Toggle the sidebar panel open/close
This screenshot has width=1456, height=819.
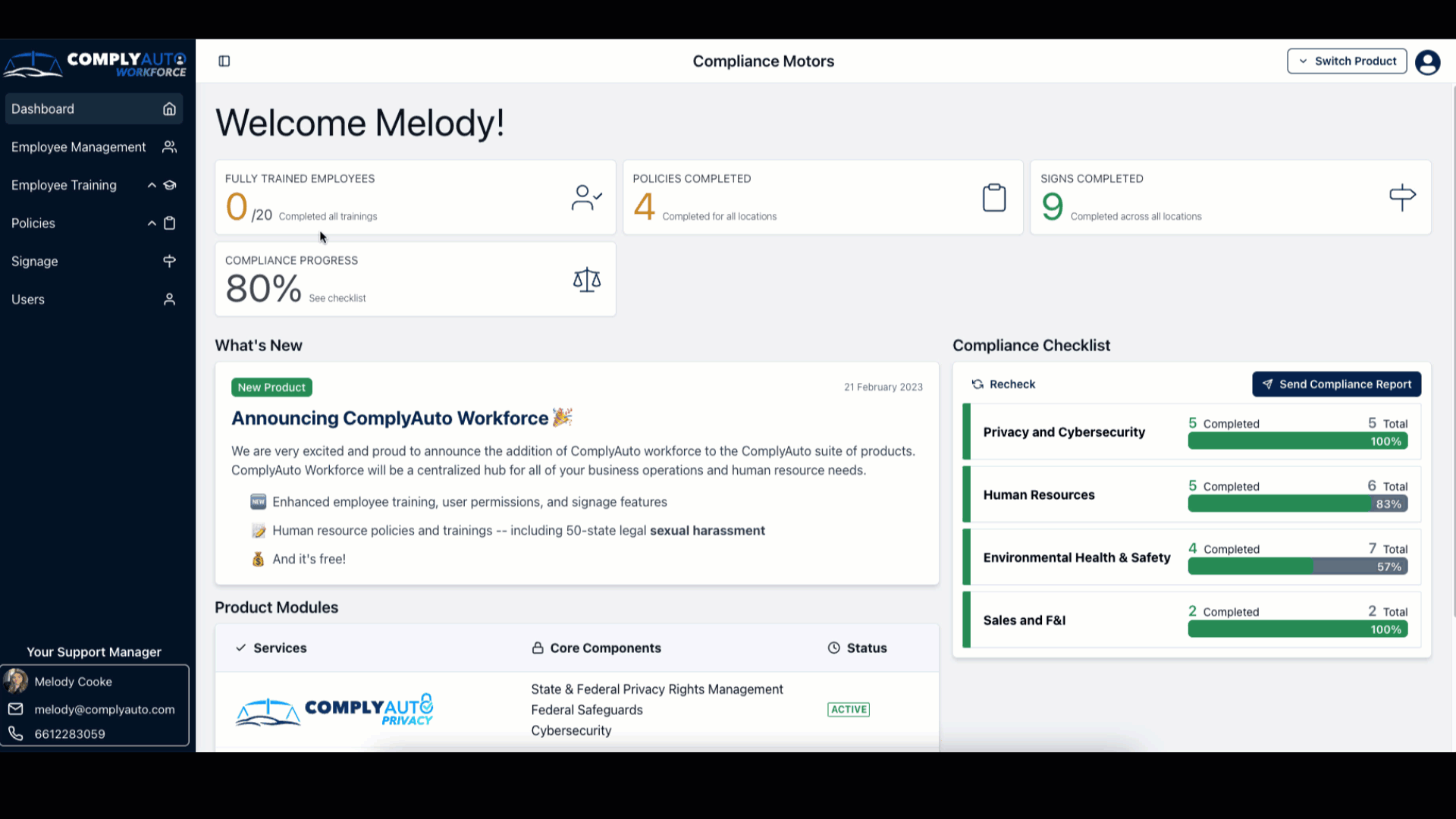[224, 61]
